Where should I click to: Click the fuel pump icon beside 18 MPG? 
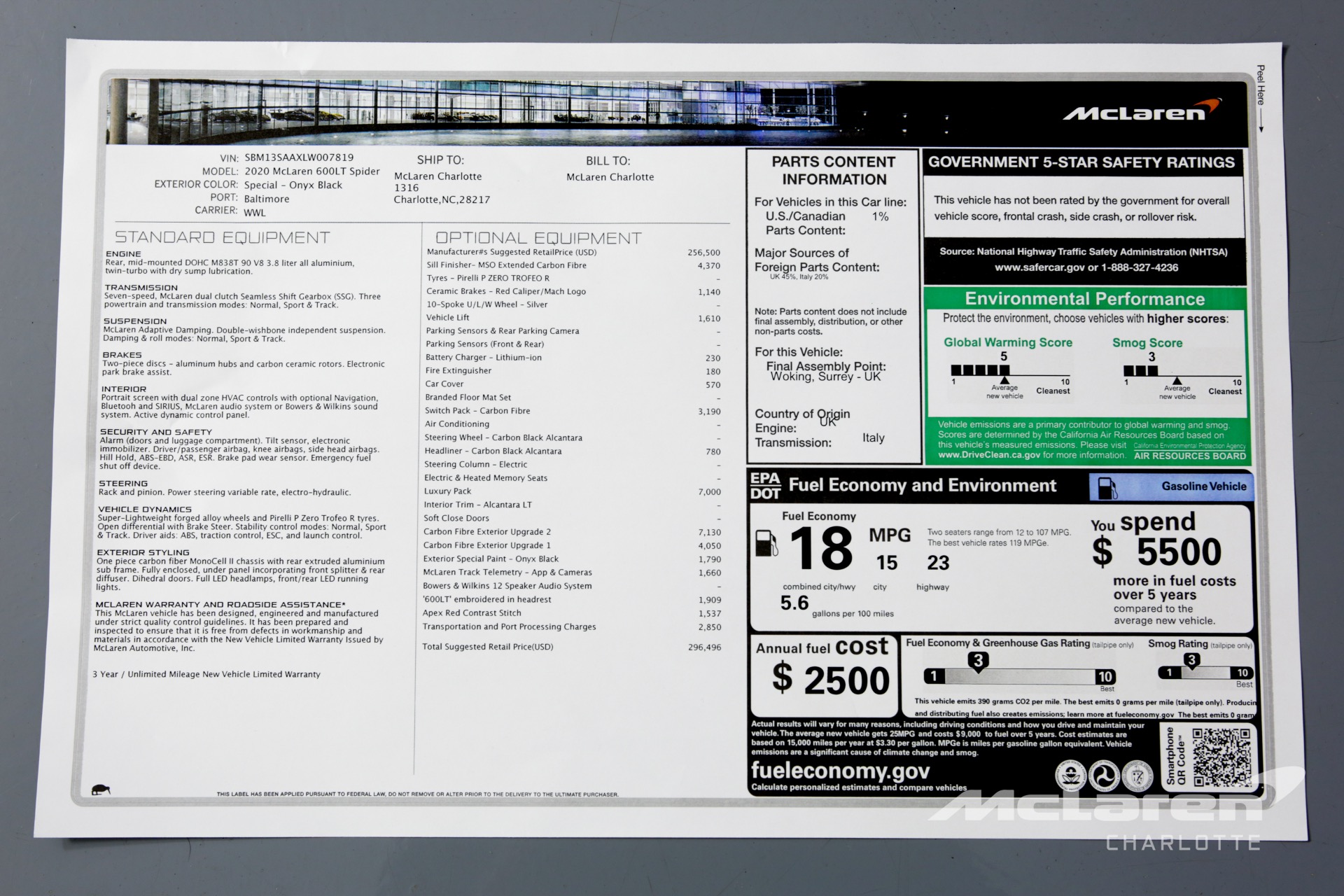tap(767, 544)
